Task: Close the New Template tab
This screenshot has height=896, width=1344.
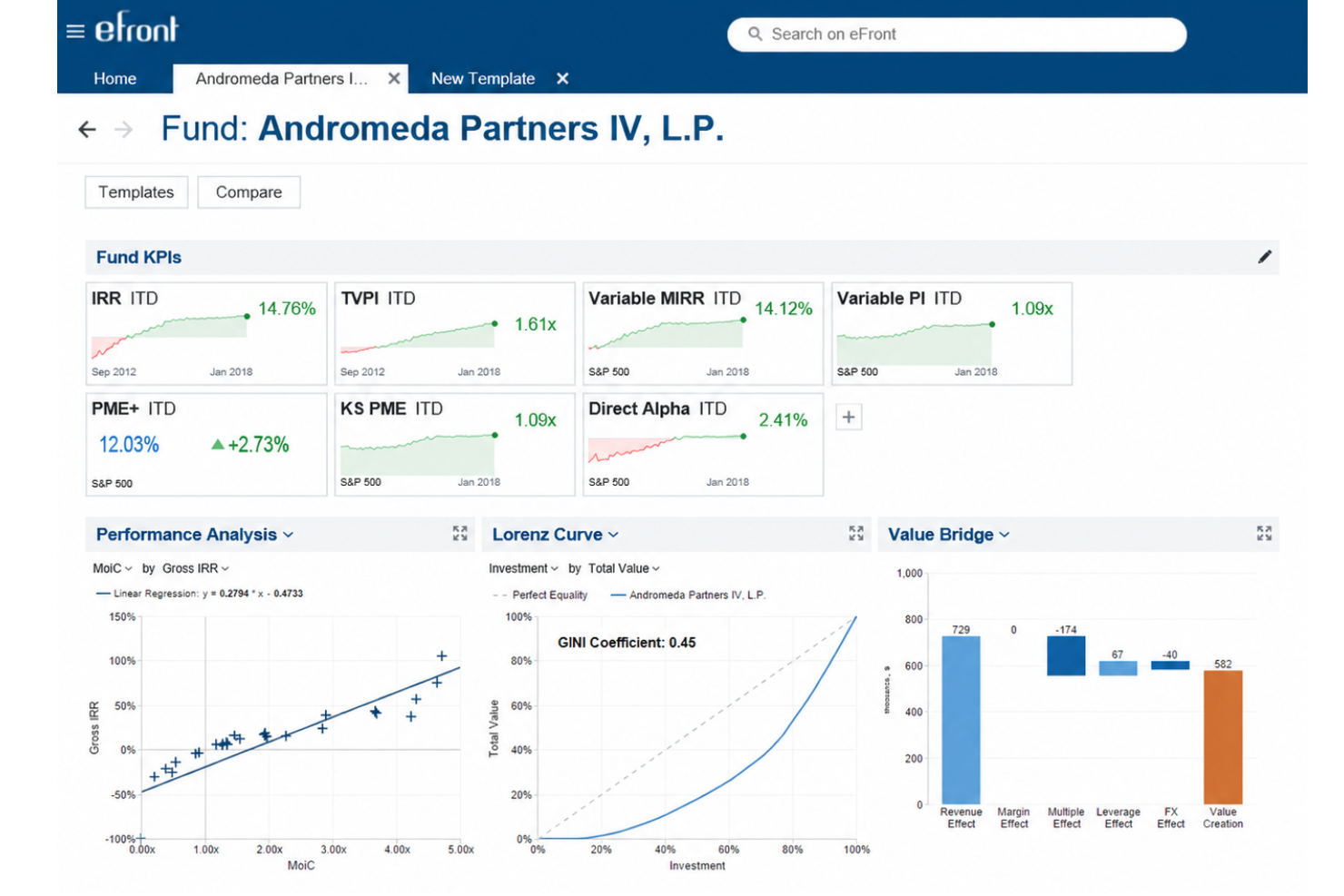Action: [562, 79]
